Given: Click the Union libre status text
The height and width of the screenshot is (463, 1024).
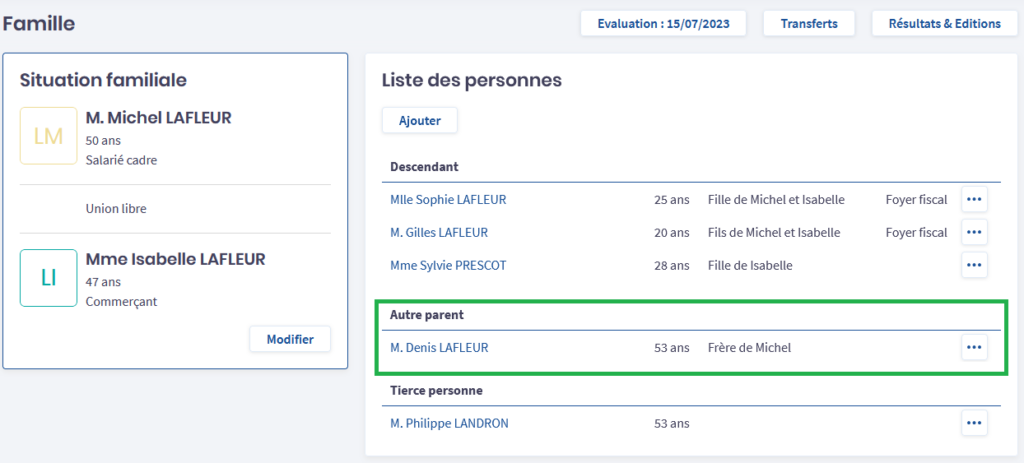Looking at the screenshot, I should 116,209.
